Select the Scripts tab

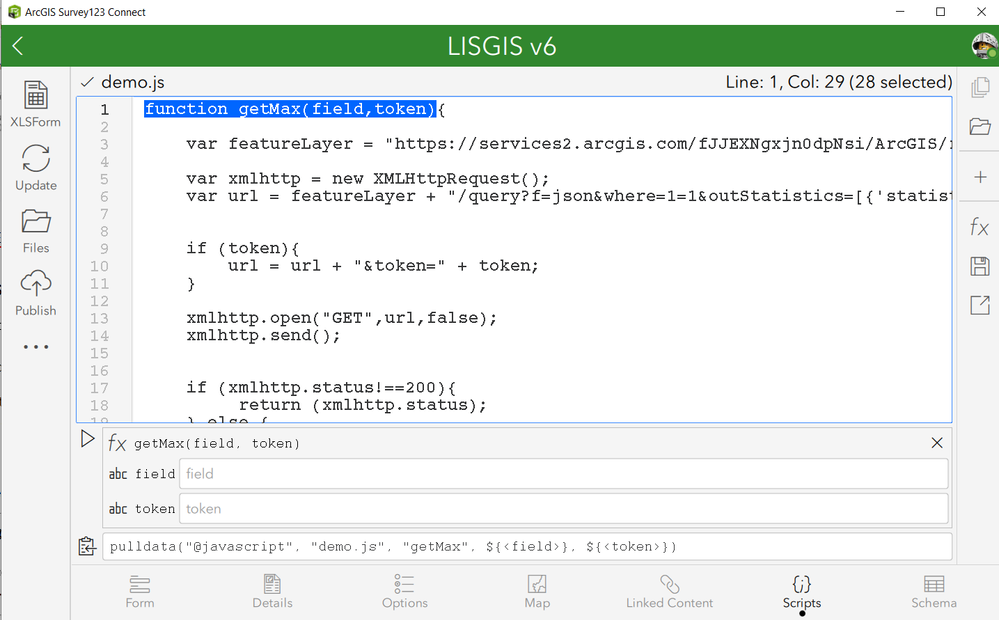tap(801, 592)
